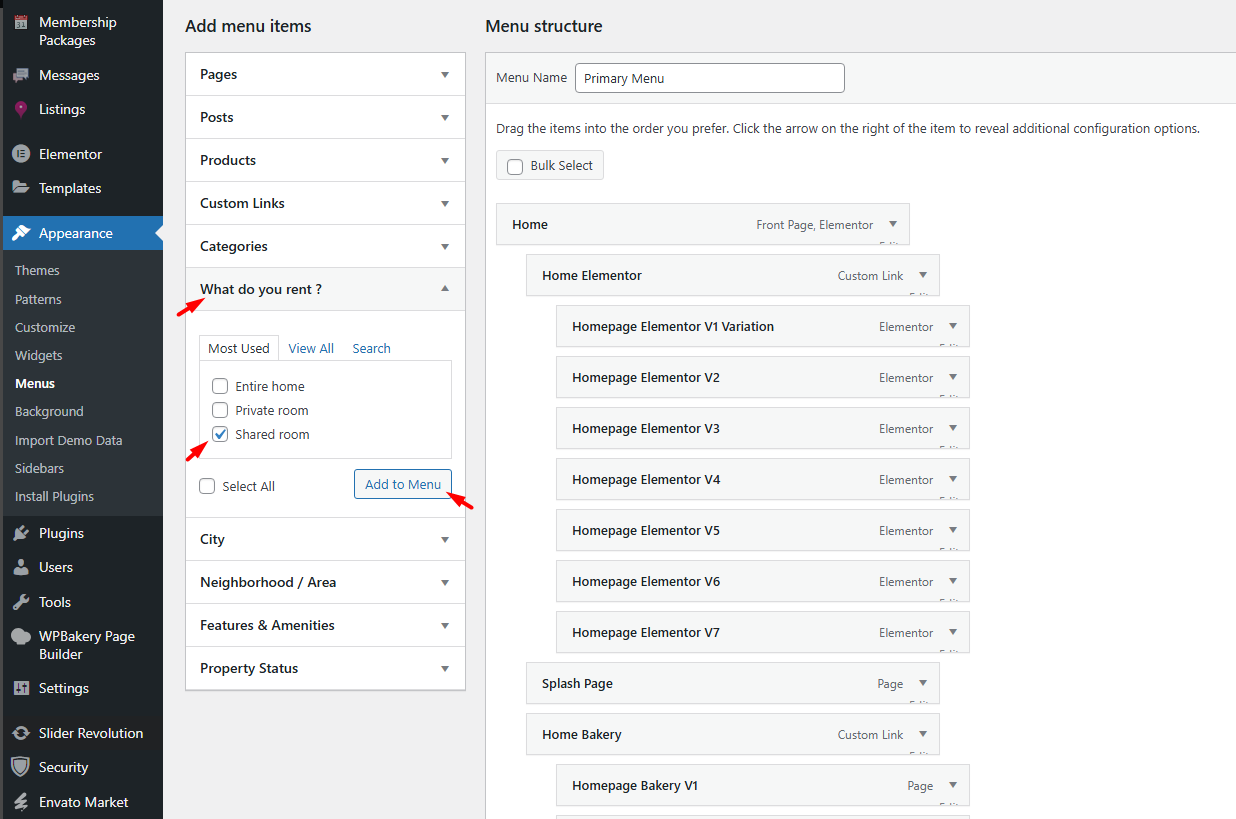
Task: Open Slider Revolution via its icon
Action: pyautogui.click(x=21, y=733)
